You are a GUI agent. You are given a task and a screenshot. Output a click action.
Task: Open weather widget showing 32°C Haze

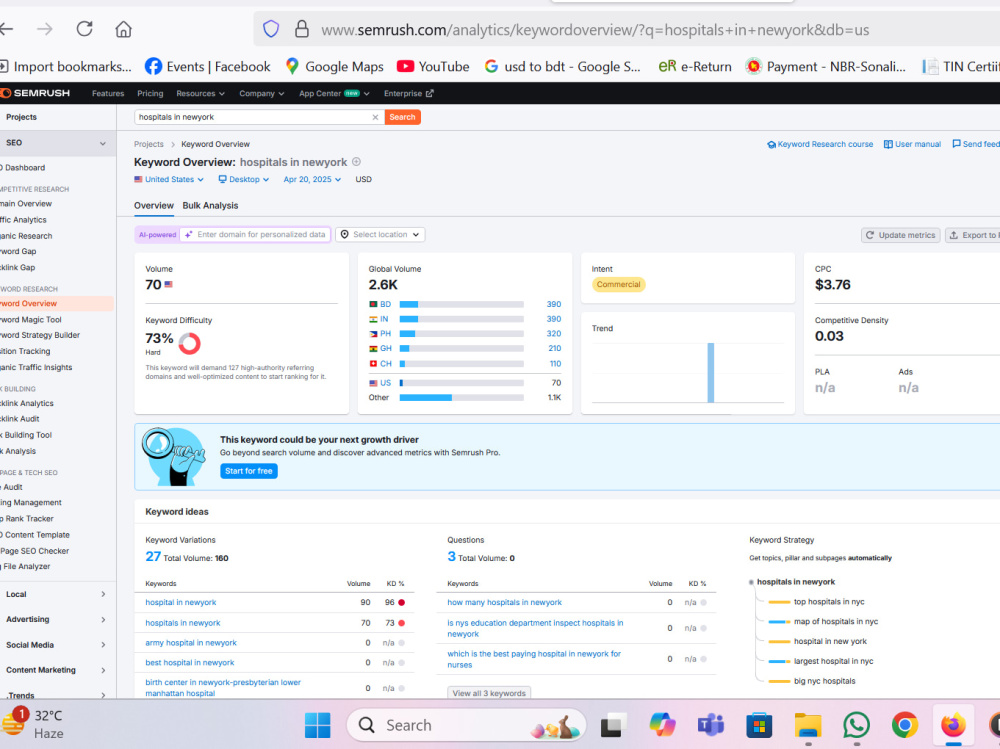(x=33, y=724)
